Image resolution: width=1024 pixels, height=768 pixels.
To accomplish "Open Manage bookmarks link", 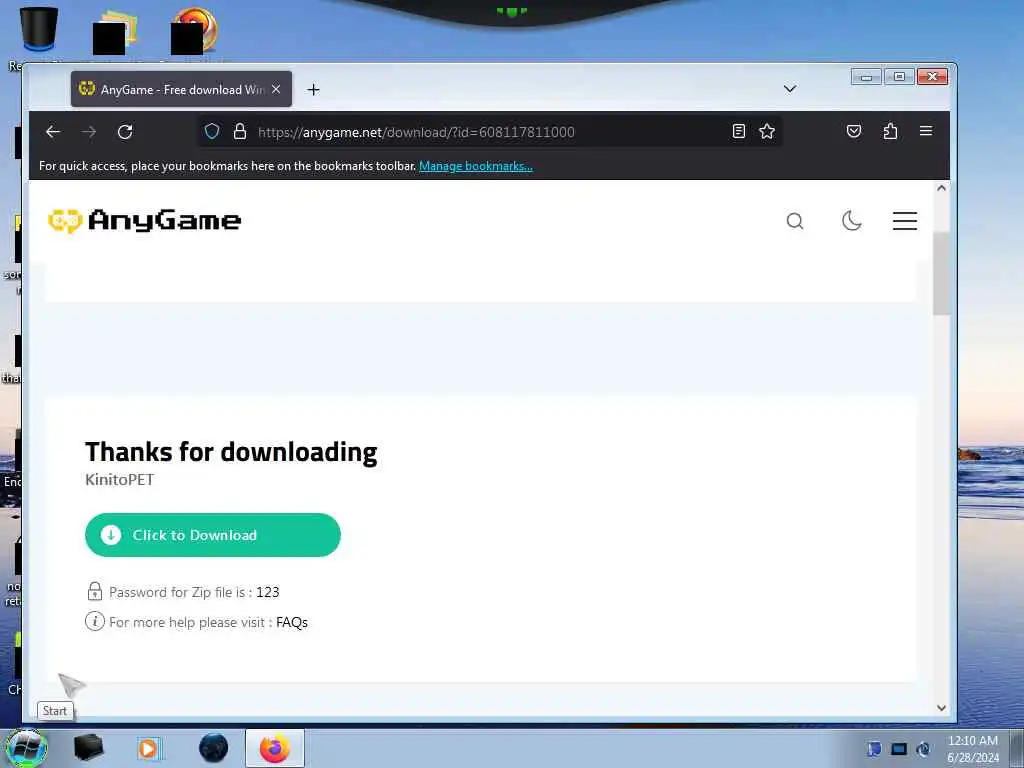I will coord(475,166).
